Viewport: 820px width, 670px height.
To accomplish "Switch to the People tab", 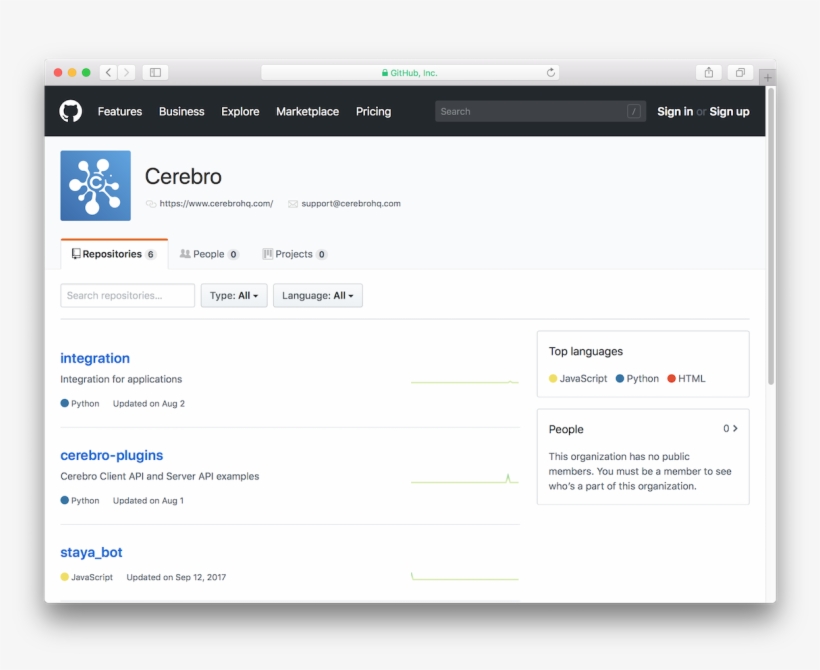I will 209,254.
